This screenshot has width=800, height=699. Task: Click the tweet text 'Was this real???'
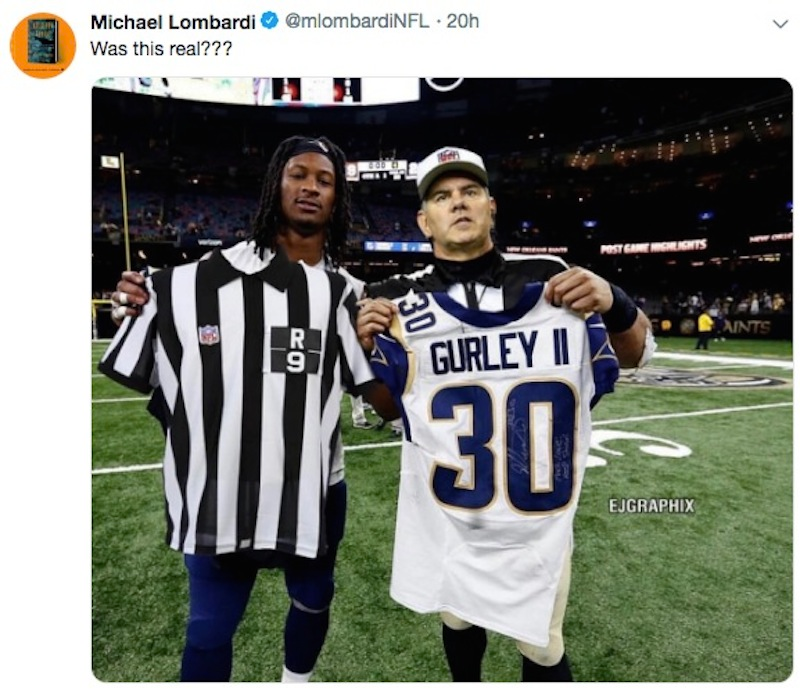tap(161, 49)
